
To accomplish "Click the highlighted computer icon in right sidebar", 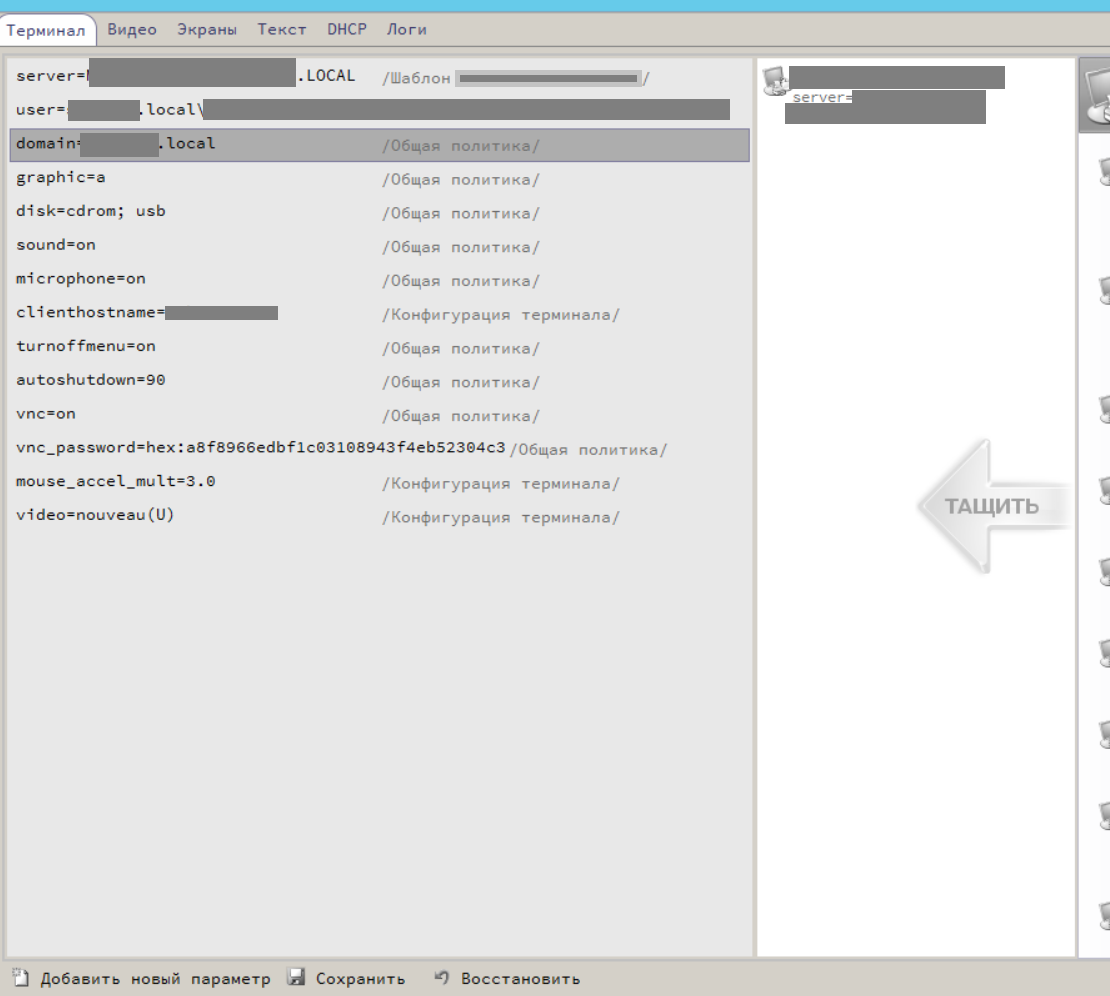I will [1096, 96].
